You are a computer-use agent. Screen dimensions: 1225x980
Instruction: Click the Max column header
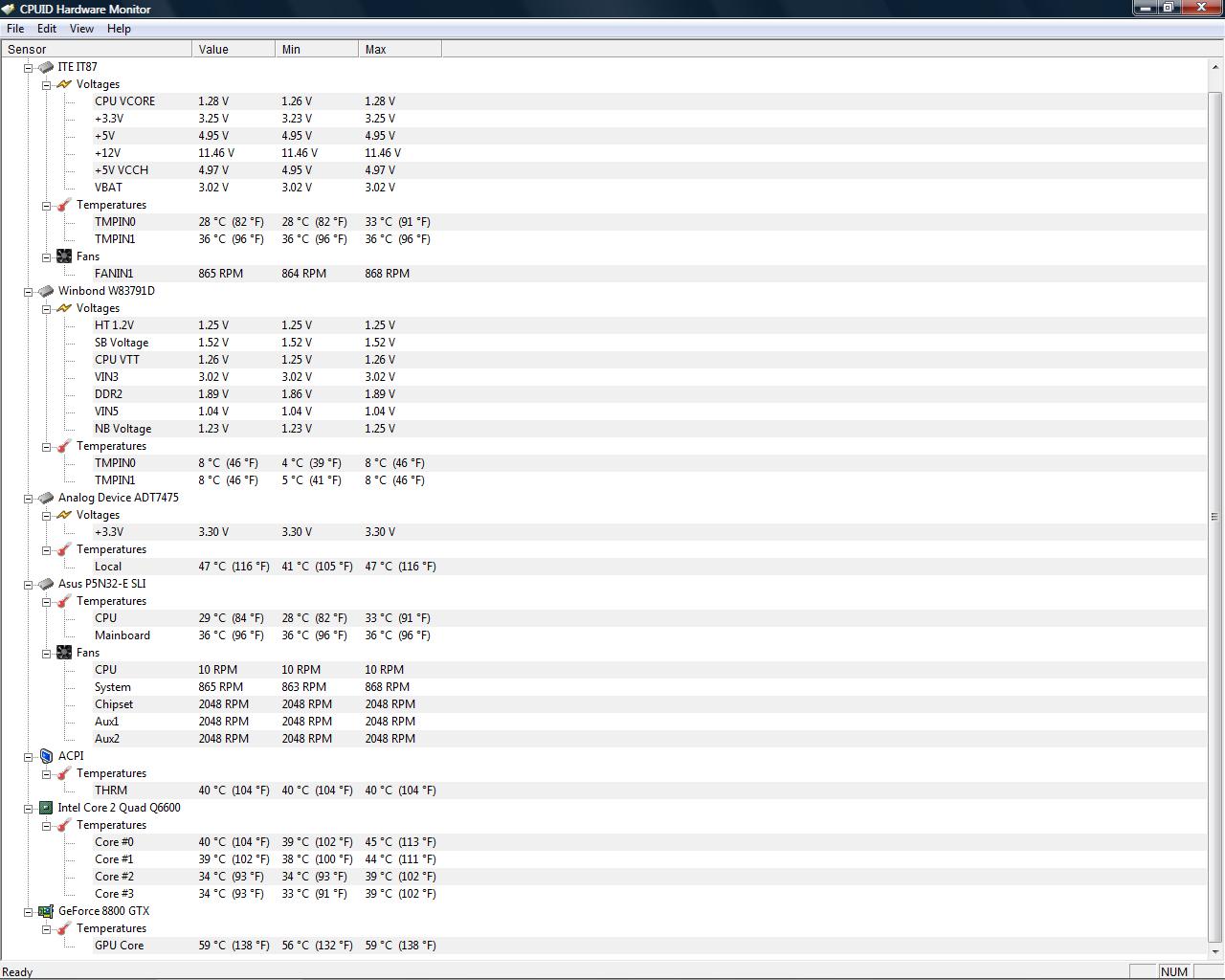(400, 49)
